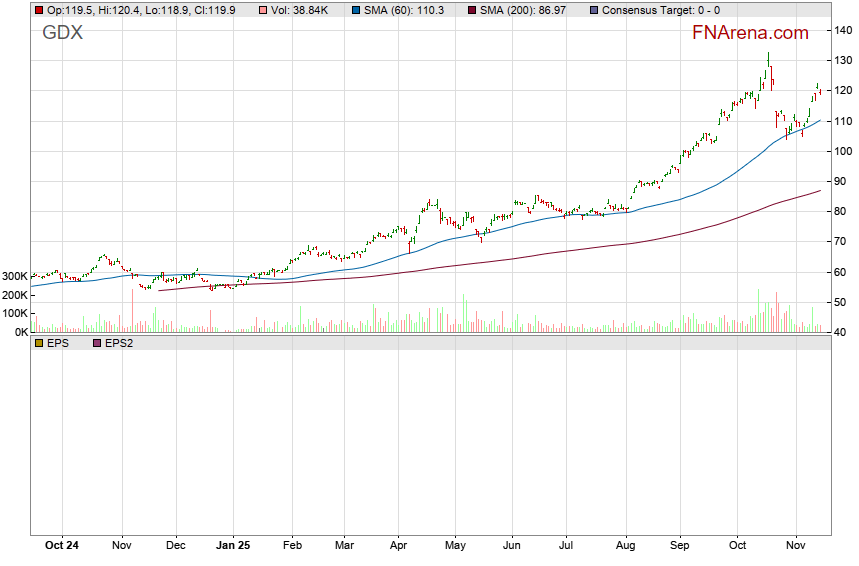Click the Aug date axis label
The image size is (859, 566).
point(626,546)
